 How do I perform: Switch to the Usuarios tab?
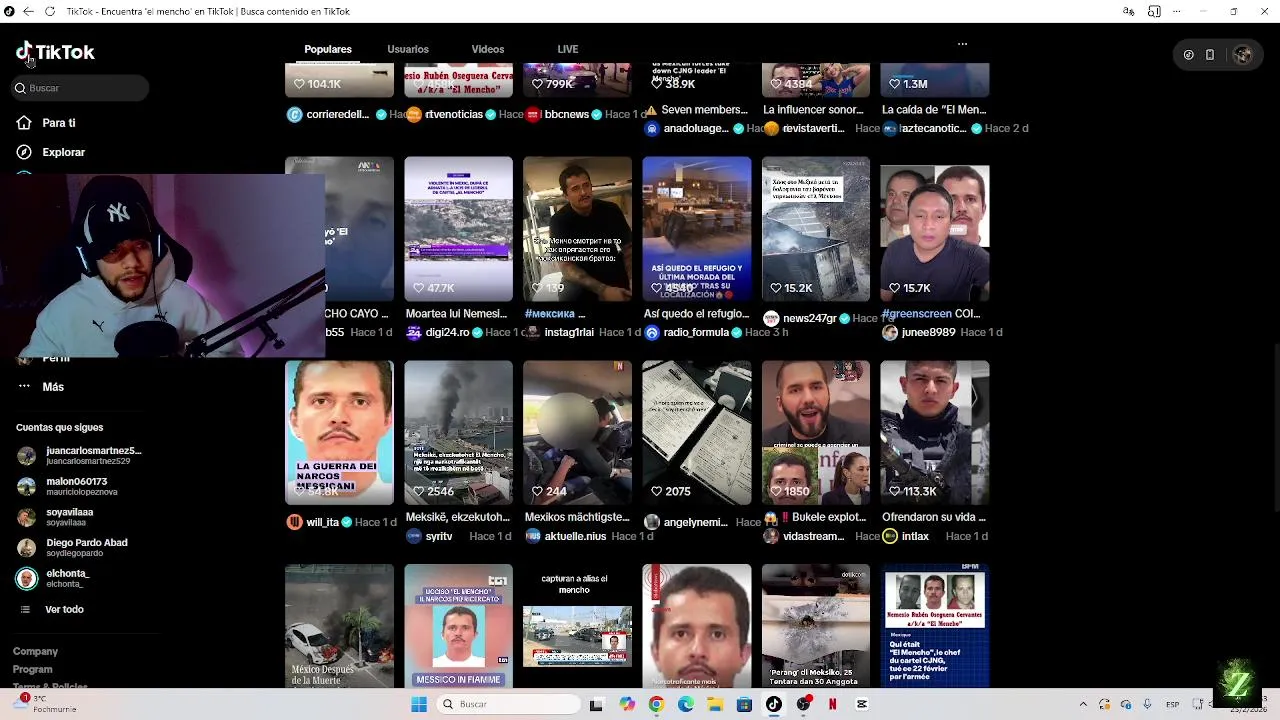click(408, 49)
